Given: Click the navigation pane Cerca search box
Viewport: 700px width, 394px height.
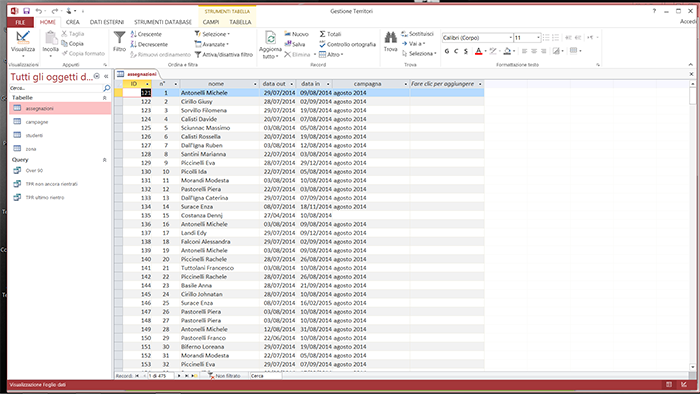Looking at the screenshot, I should [56, 88].
